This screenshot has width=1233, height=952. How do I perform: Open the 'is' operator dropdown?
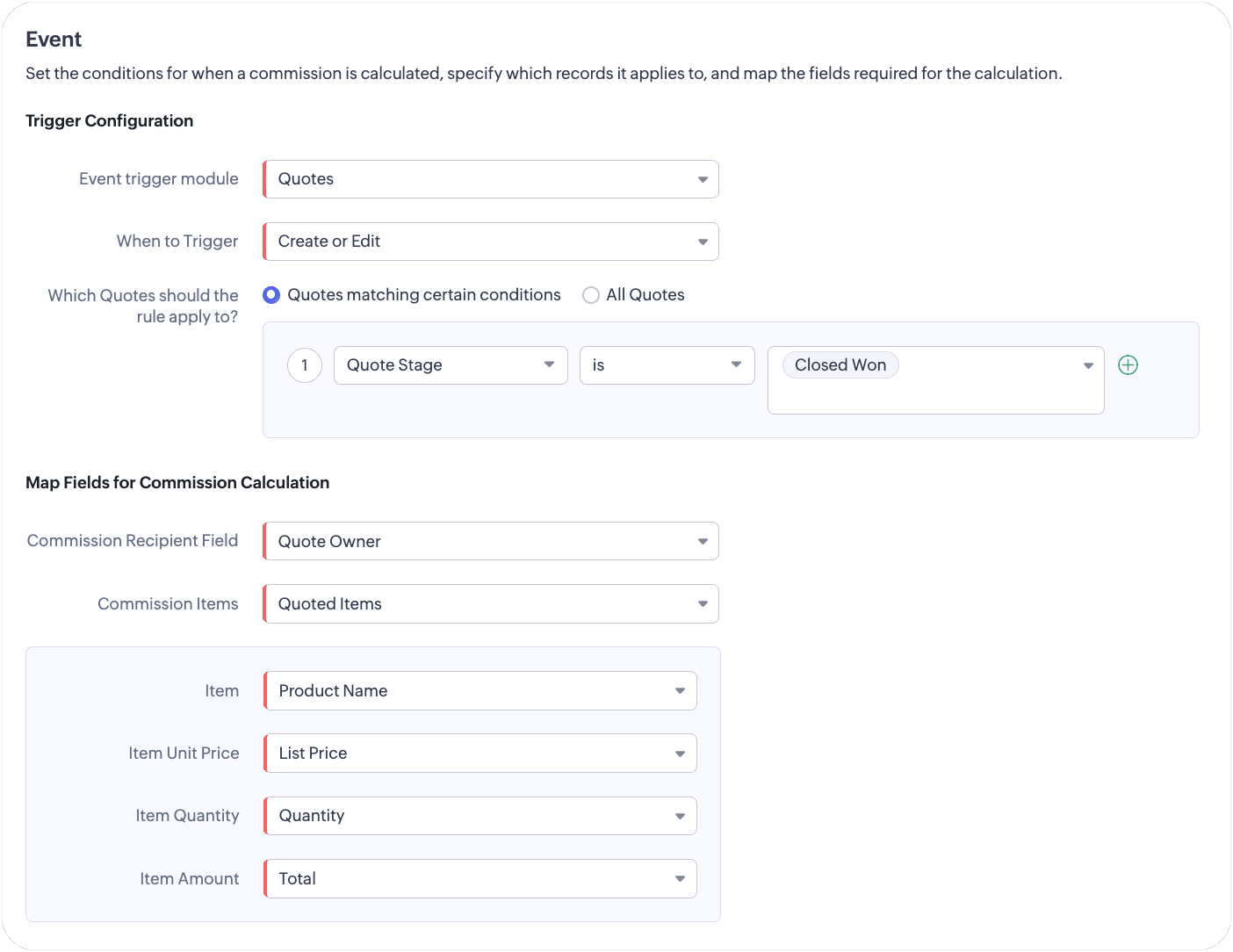[667, 365]
